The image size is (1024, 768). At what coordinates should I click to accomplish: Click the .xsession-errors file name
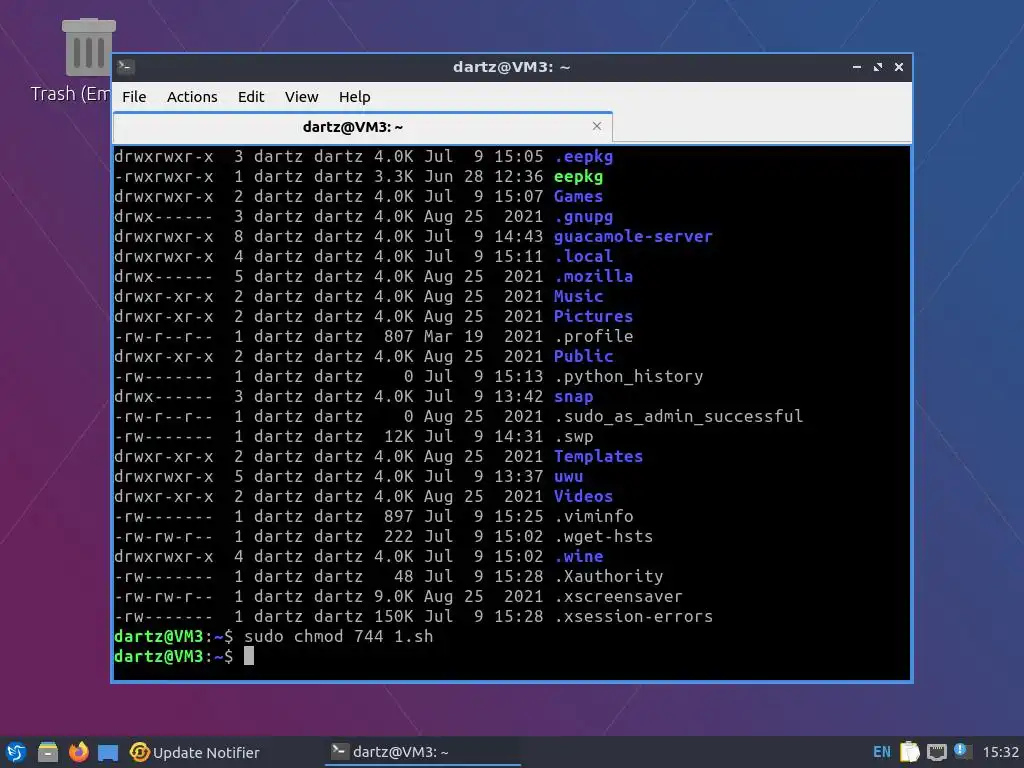(x=633, y=616)
